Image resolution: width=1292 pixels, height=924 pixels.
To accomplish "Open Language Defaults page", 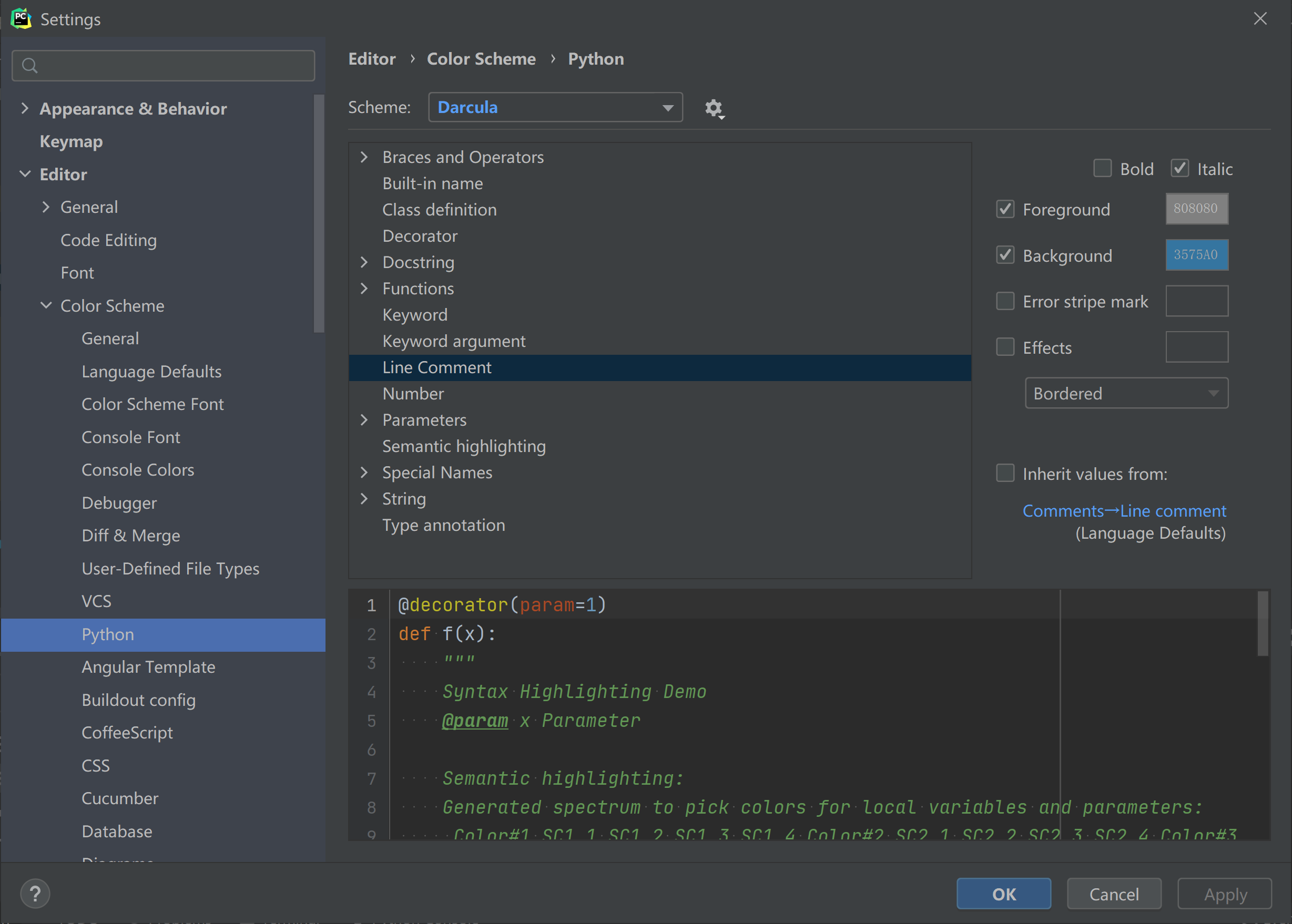I will coord(151,372).
